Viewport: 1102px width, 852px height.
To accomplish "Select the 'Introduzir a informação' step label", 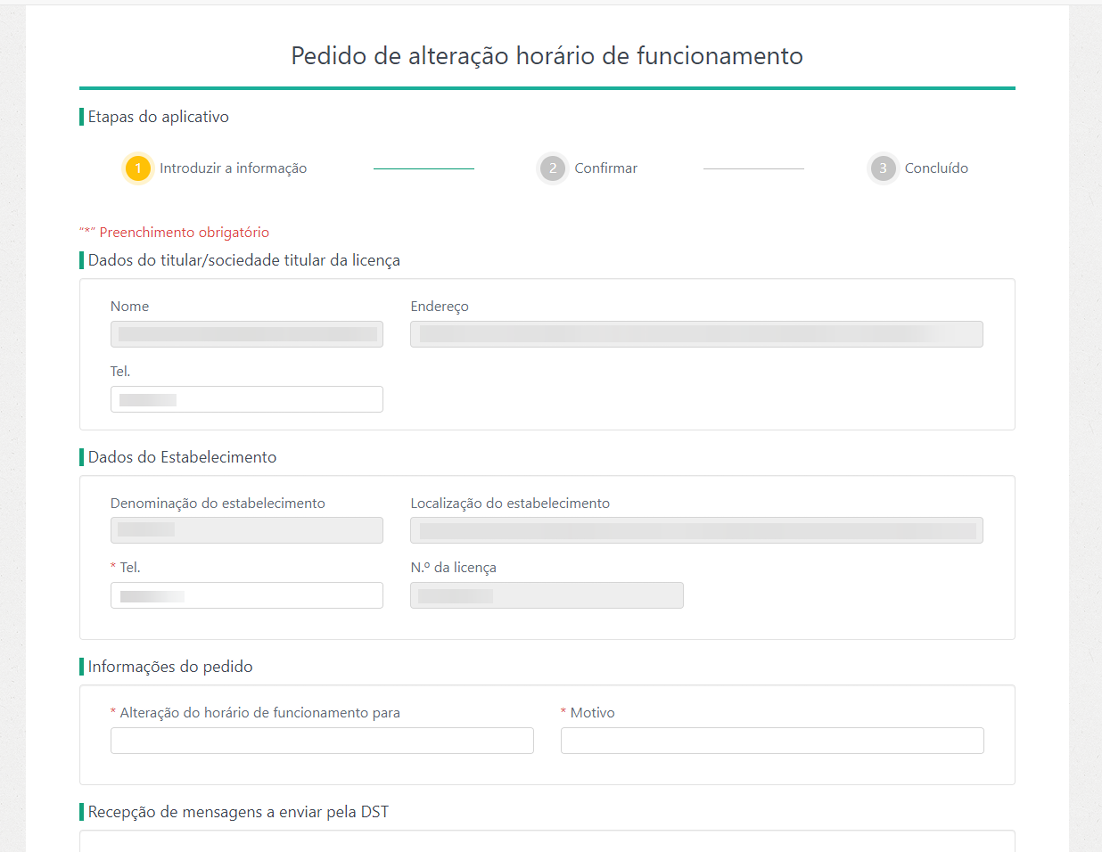I will [x=233, y=169].
